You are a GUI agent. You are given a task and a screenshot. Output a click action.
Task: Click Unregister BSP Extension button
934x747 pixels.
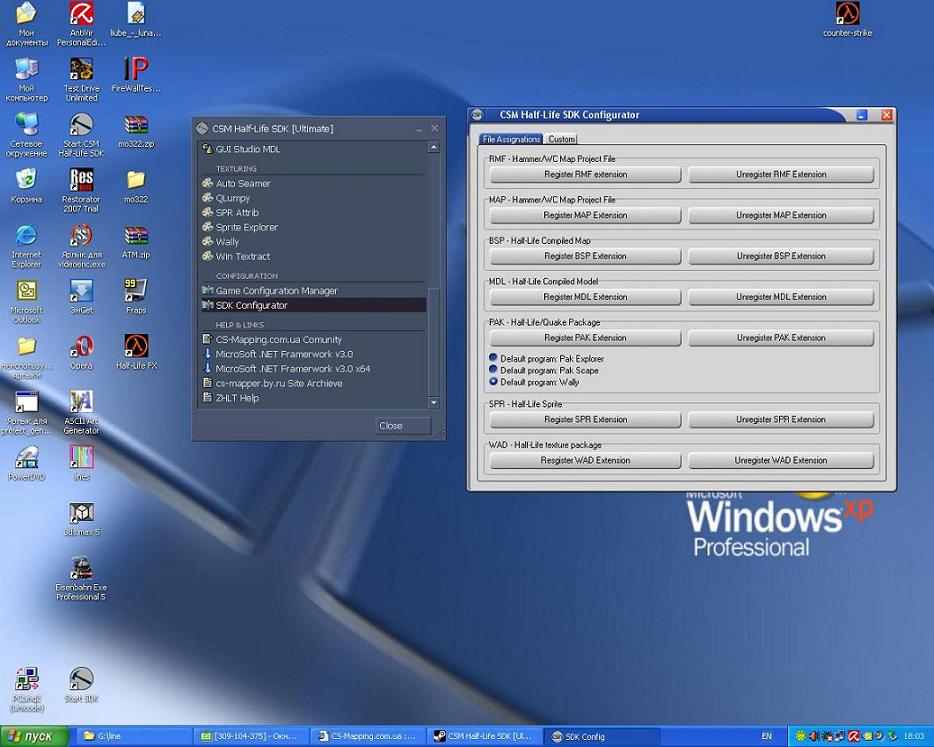(781, 256)
